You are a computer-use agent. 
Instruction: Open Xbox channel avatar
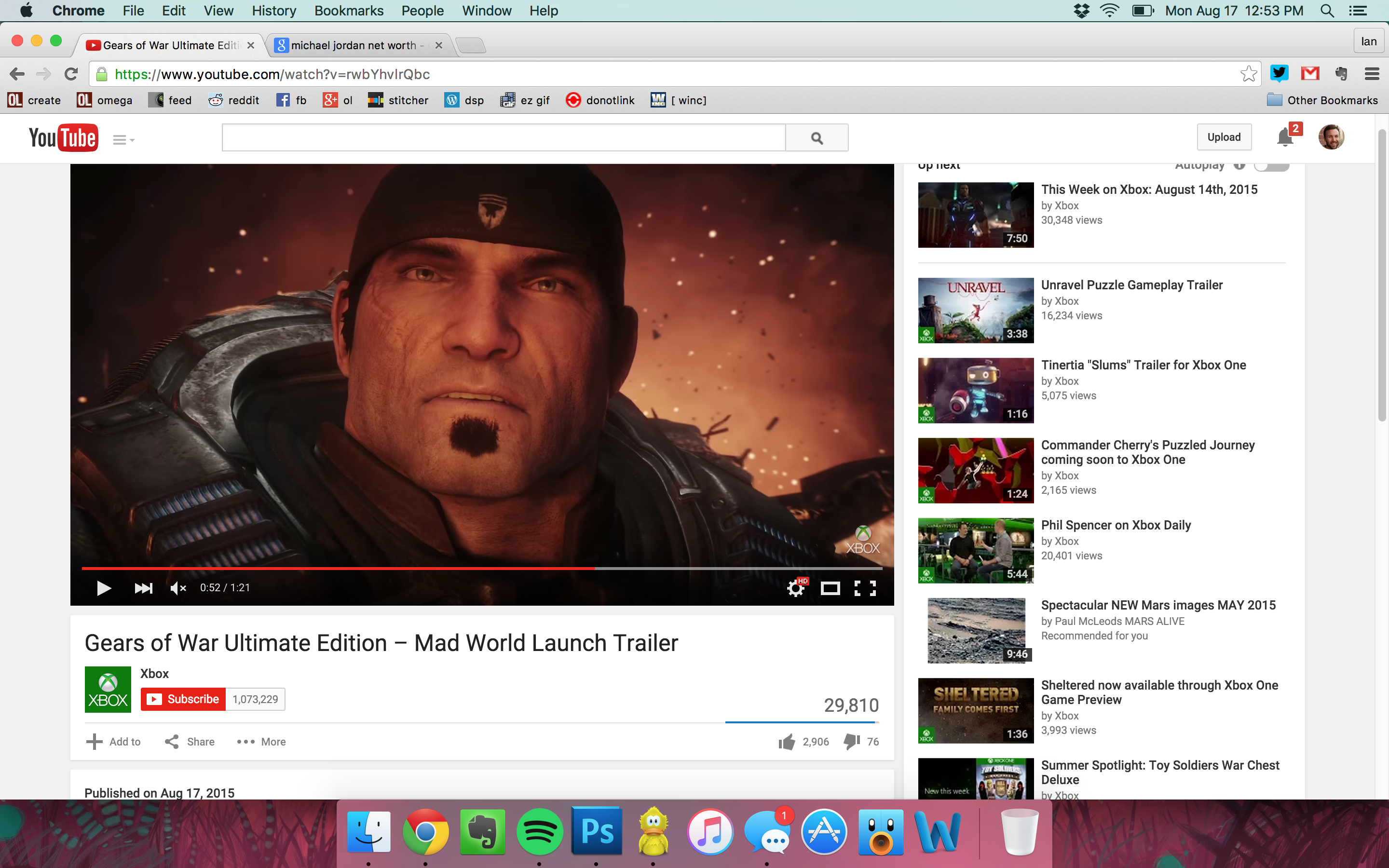pyautogui.click(x=108, y=690)
